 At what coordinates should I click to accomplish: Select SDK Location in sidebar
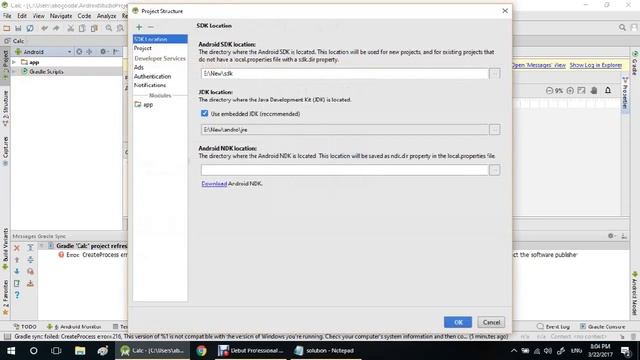pos(160,39)
